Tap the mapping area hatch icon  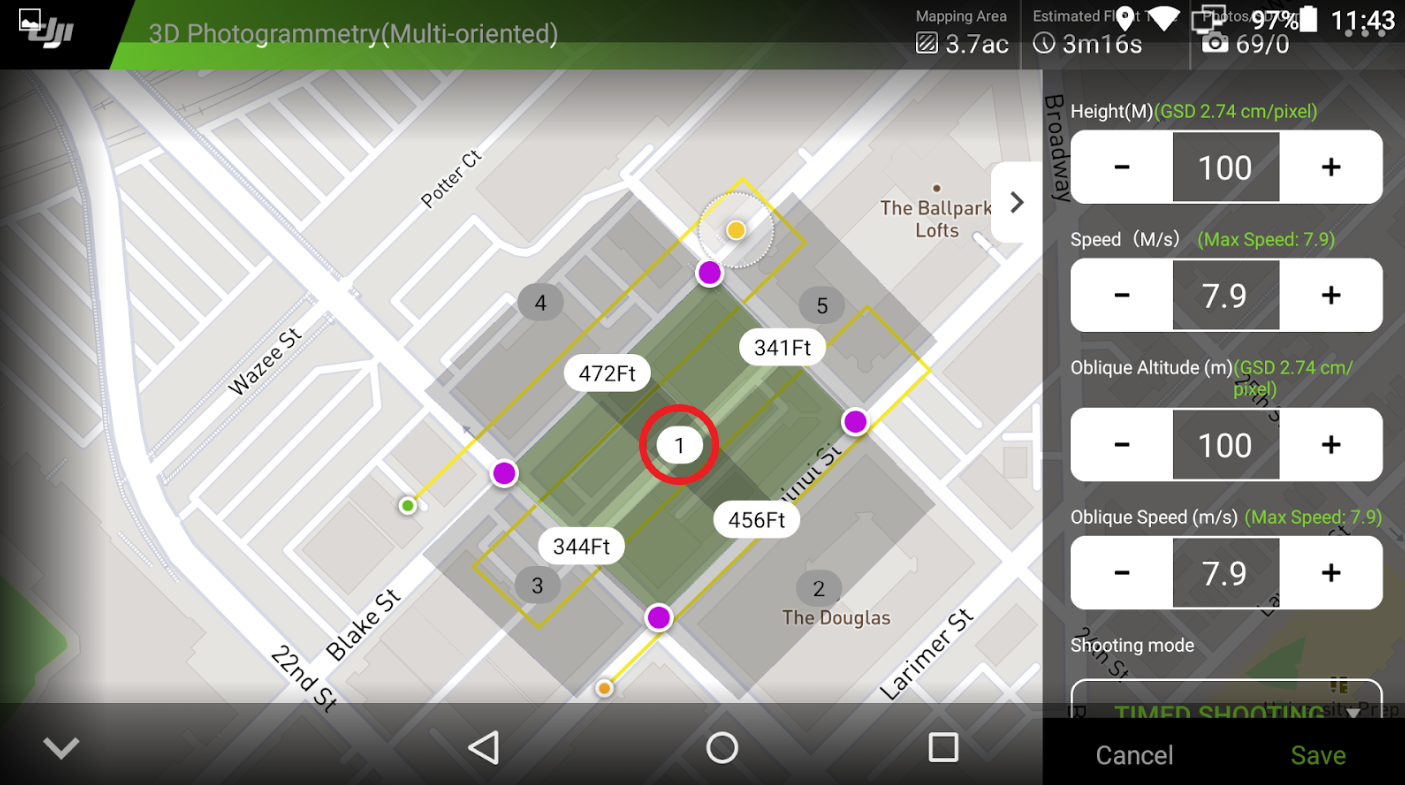[927, 44]
